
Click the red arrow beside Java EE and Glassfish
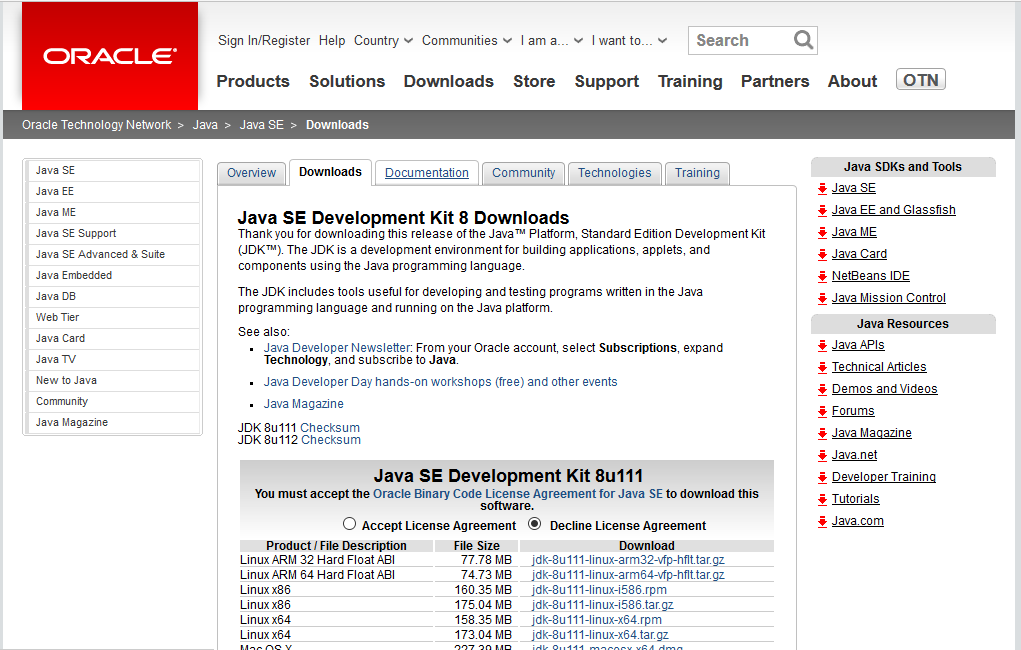tap(822, 211)
